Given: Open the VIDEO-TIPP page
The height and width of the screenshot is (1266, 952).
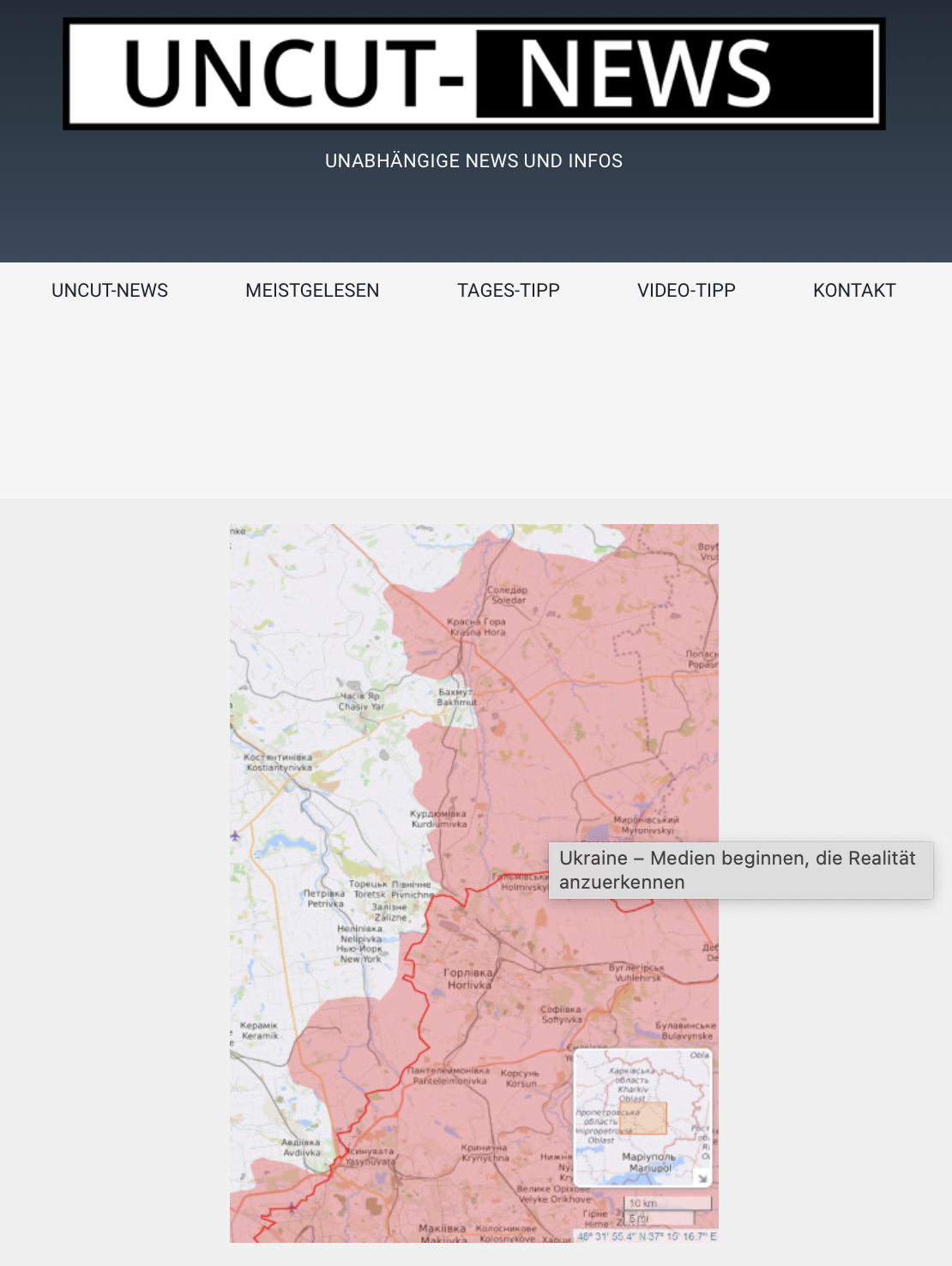Looking at the screenshot, I should [686, 291].
